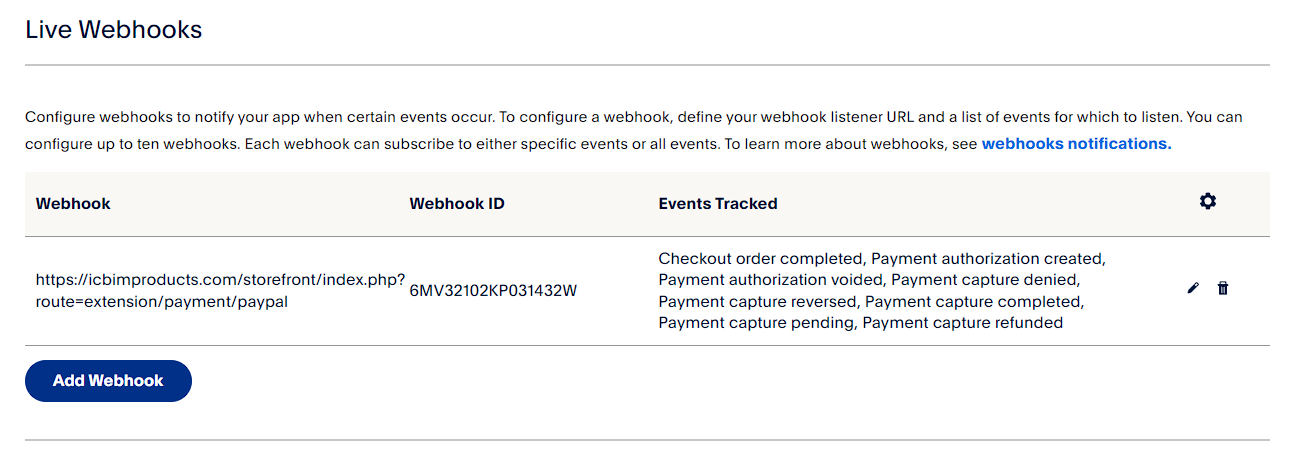Screen dimensions: 1299x474
Task: Click the Webhook column header
Action: tap(73, 203)
